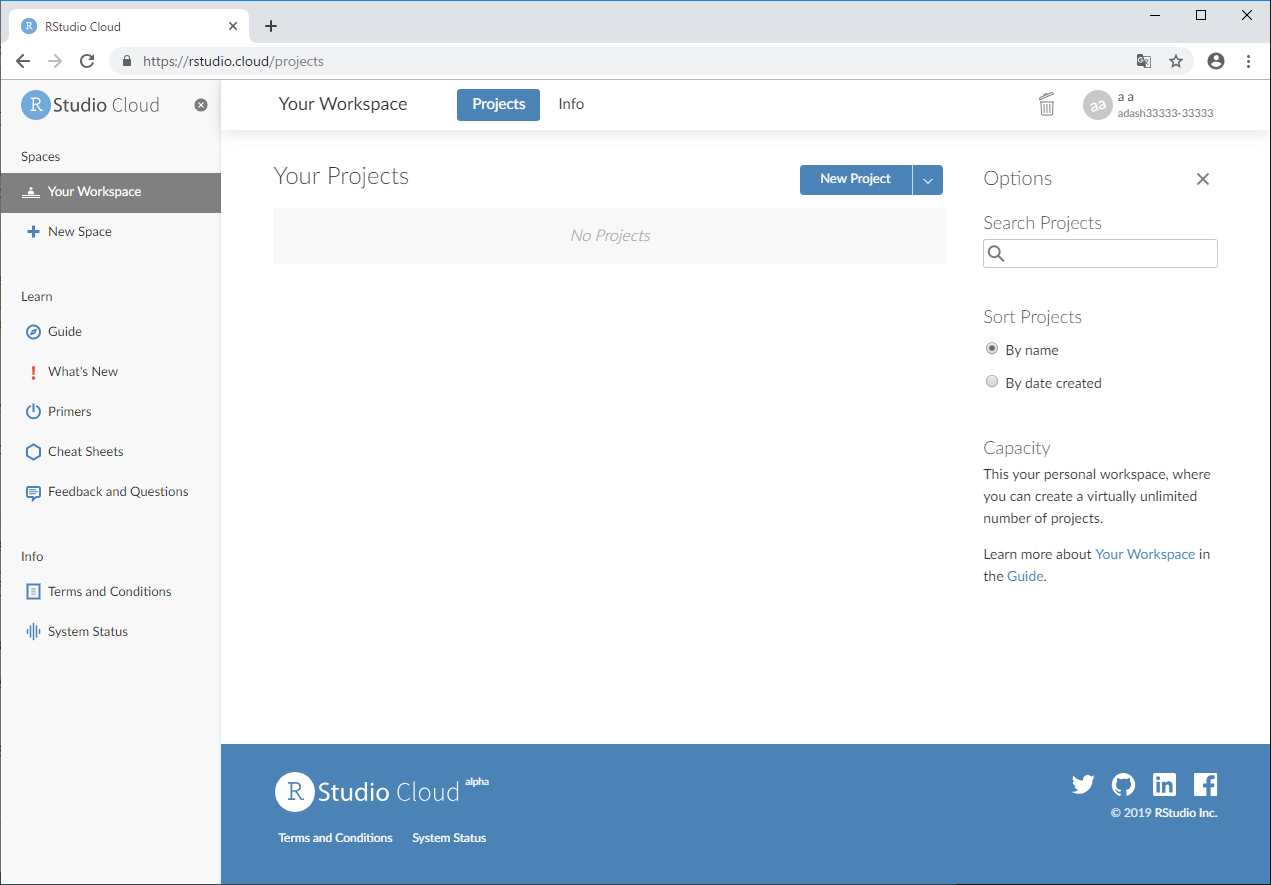1271x885 pixels.
Task: Click the trash can icon in header
Action: 1046,104
